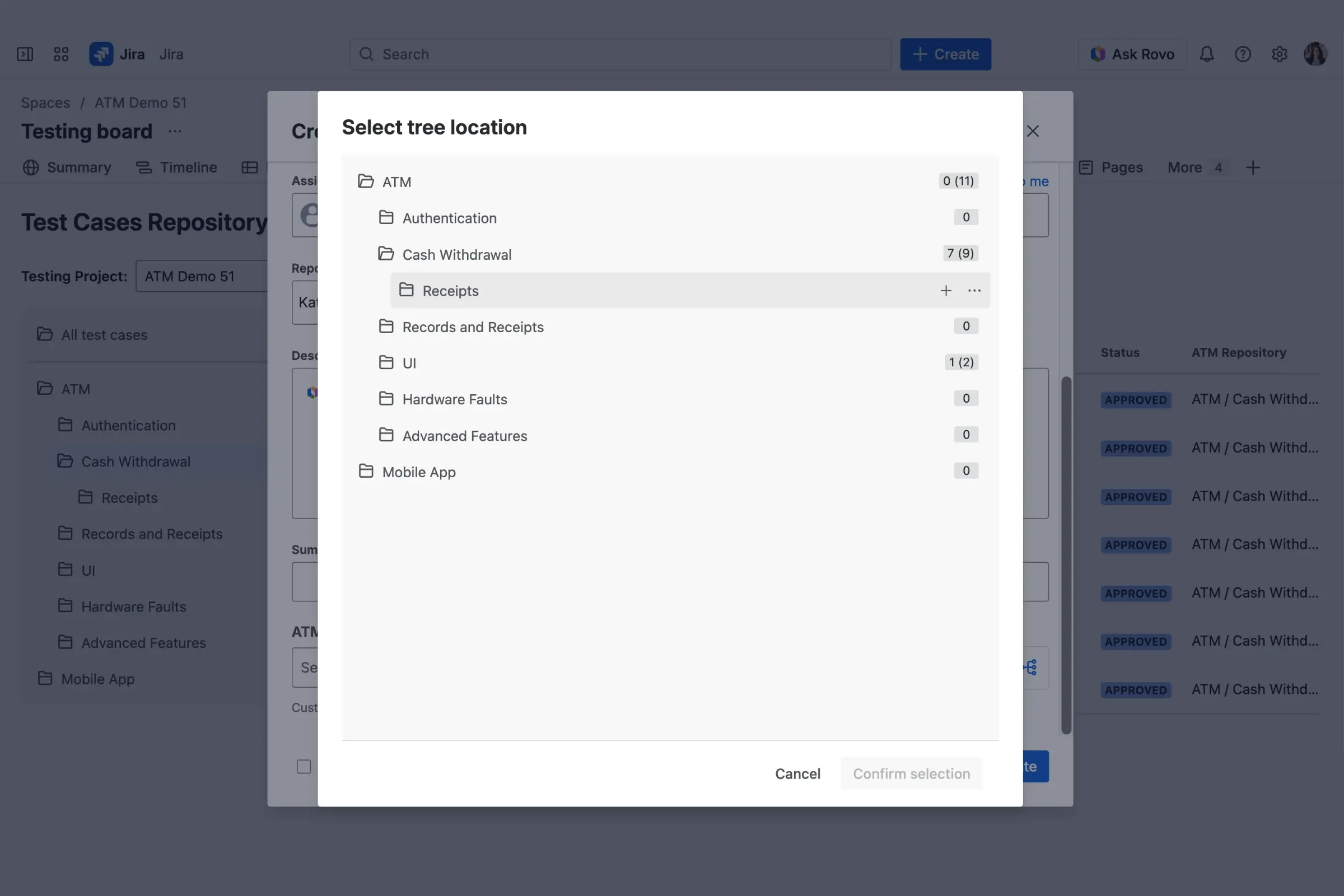Open the app switcher grid icon
Screen dimensions: 1344x896
point(61,54)
